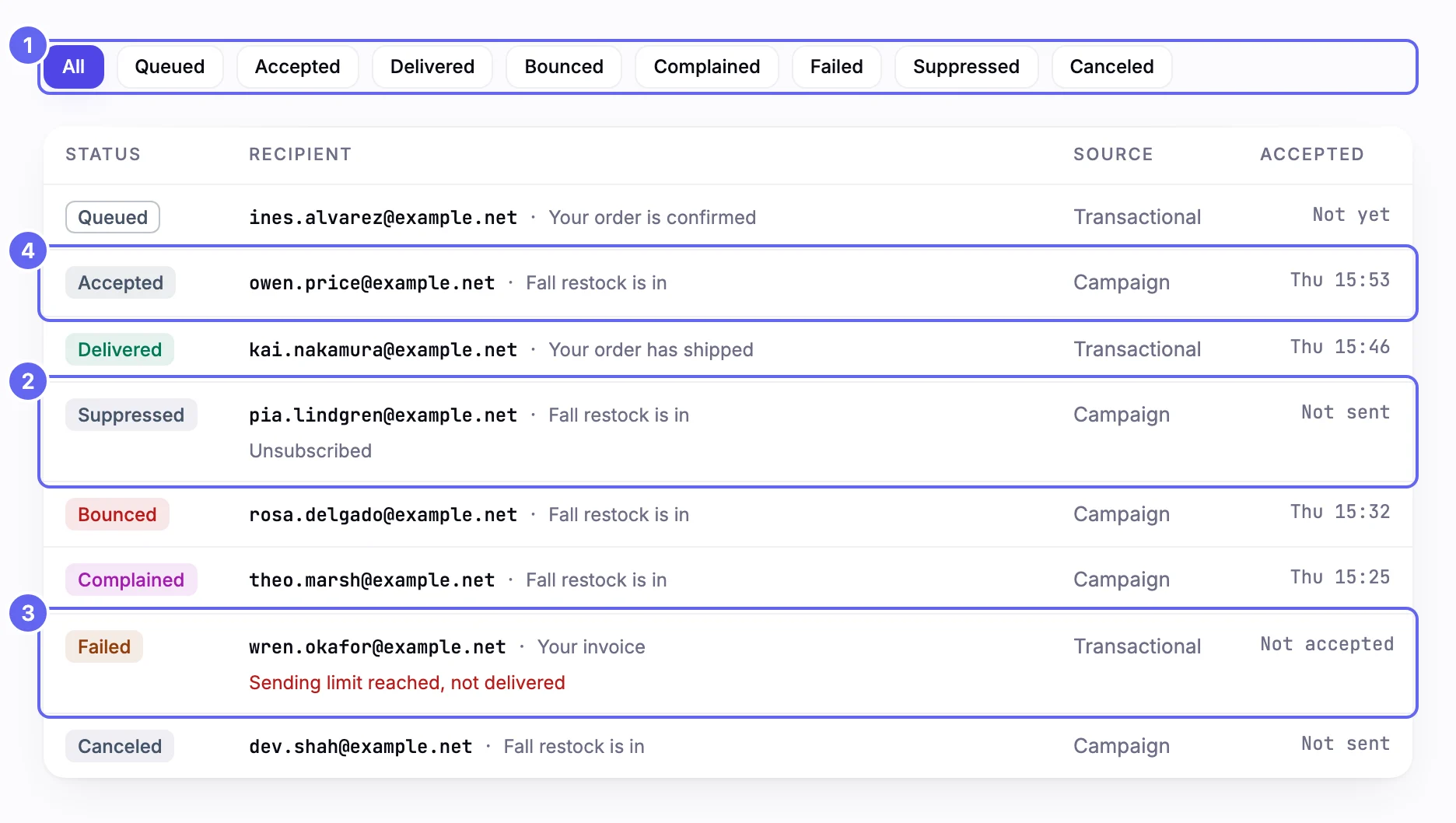Click the 'Unsubscribed' reason text

click(310, 450)
